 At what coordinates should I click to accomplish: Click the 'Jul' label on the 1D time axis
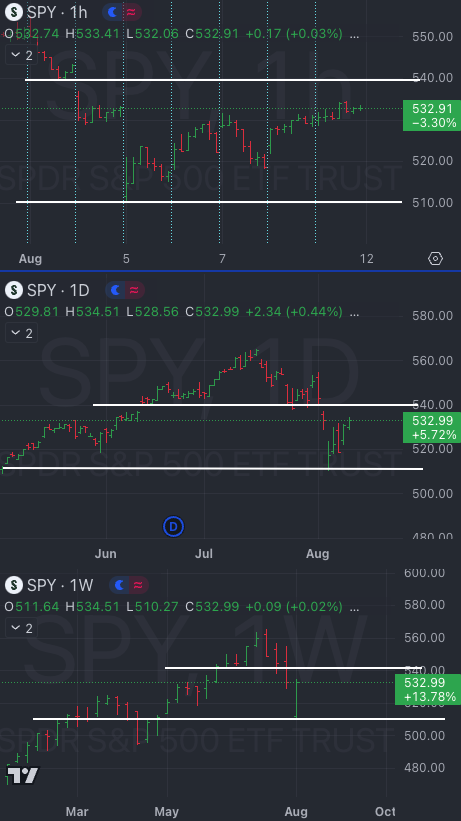(x=204, y=553)
